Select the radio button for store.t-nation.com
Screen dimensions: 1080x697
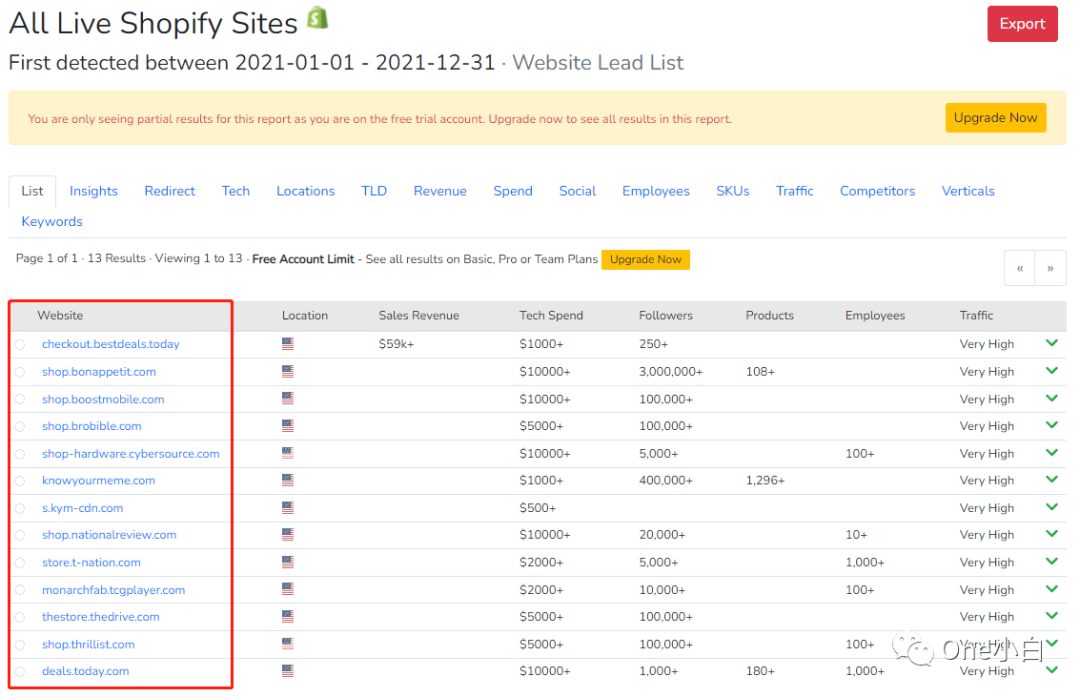pos(20,563)
